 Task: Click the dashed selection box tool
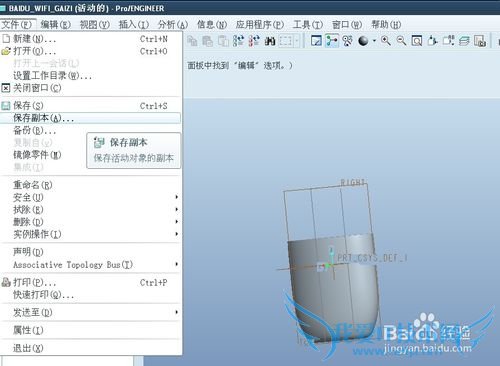[286, 41]
